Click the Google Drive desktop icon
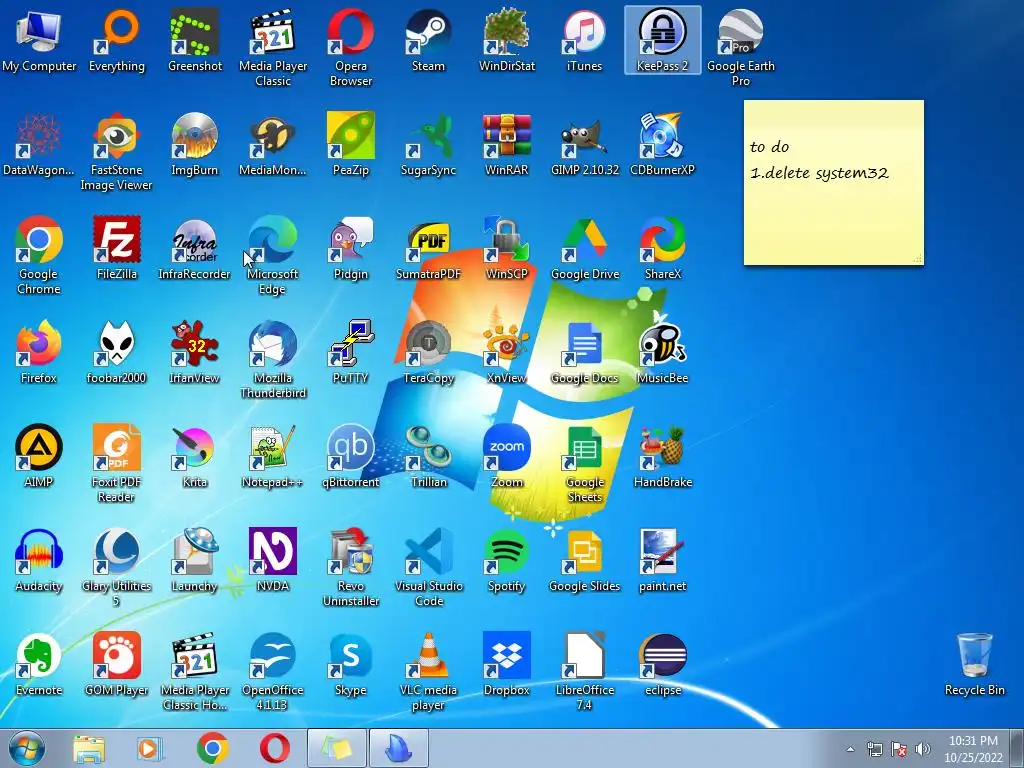The width and height of the screenshot is (1024, 768). click(x=584, y=248)
